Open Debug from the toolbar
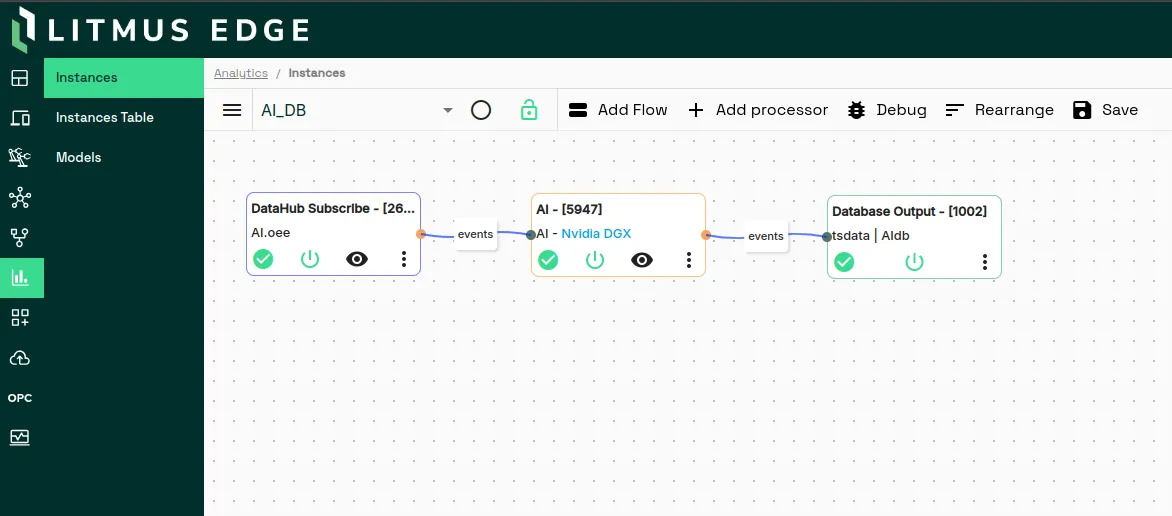The width and height of the screenshot is (1172, 516). click(887, 110)
